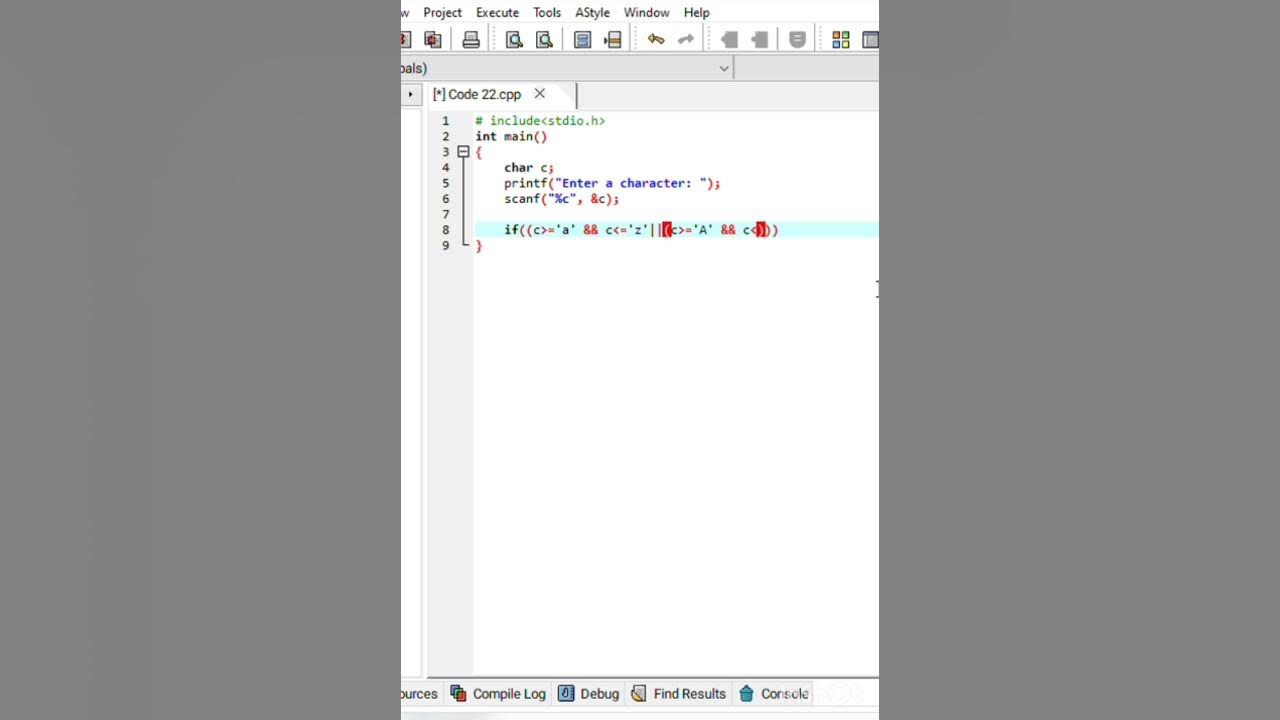
Task: Expand the globals scope dropdown
Action: 724,68
